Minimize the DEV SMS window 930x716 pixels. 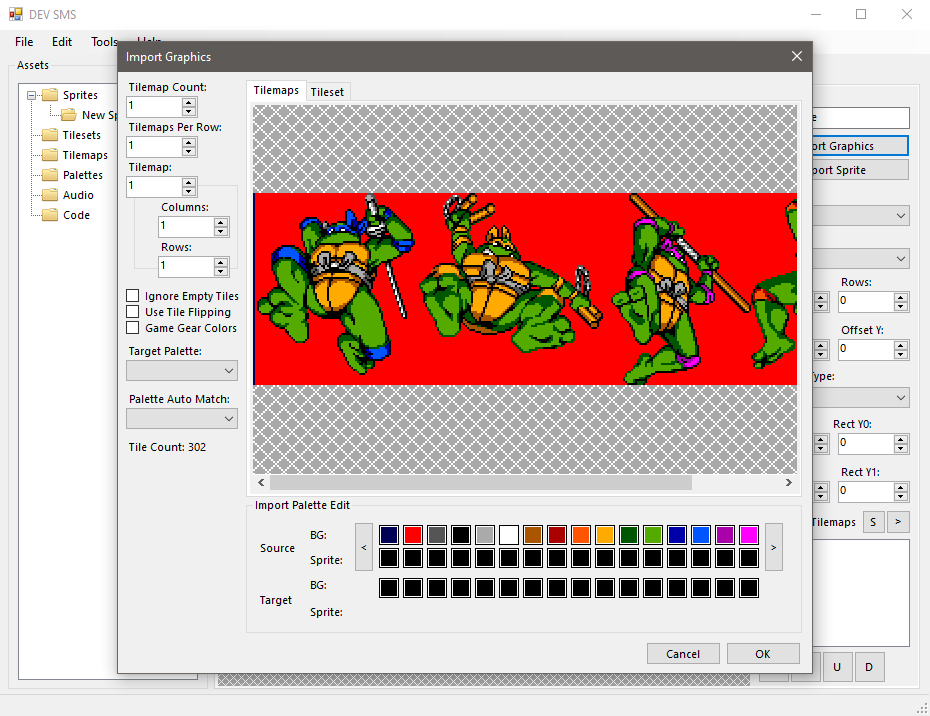[x=816, y=14]
